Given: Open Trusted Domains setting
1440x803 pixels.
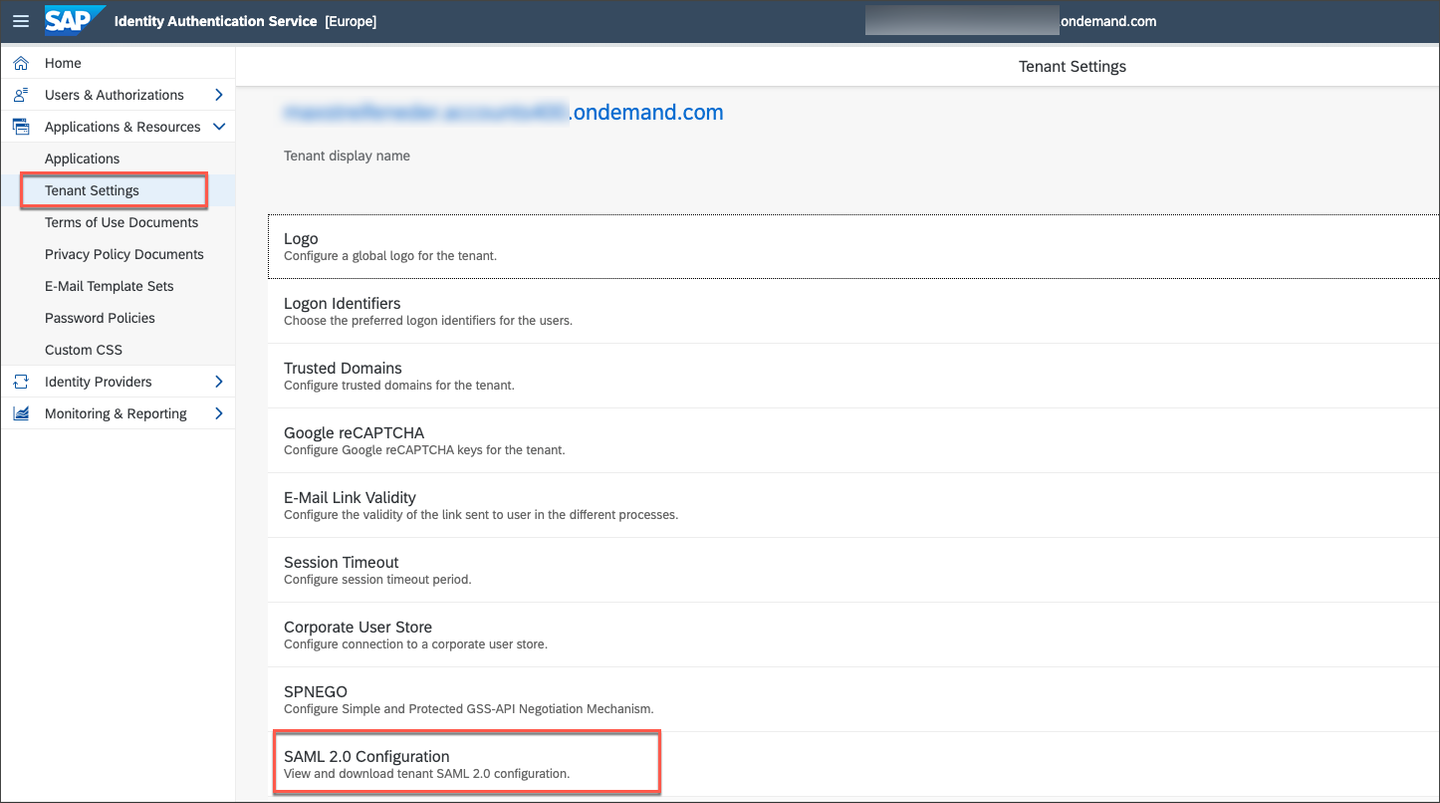Looking at the screenshot, I should 854,376.
